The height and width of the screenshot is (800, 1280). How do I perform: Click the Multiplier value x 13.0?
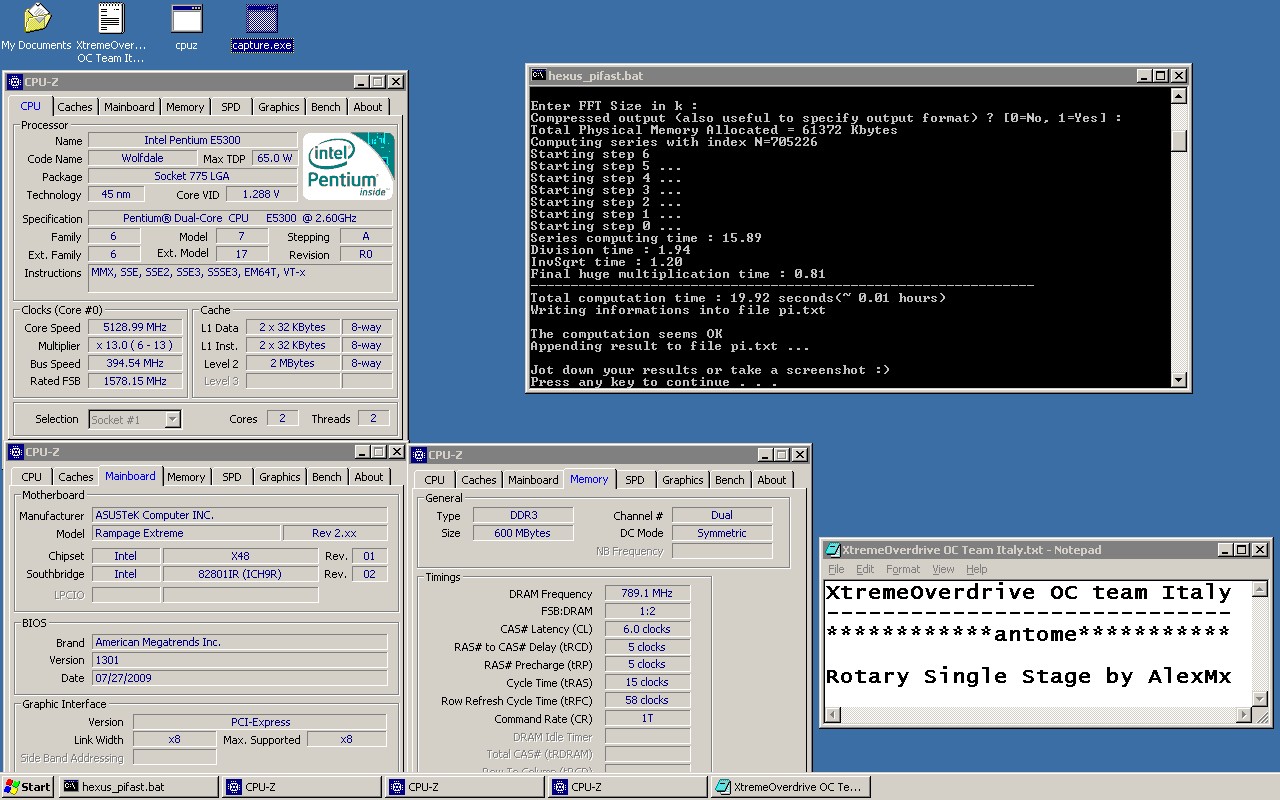click(x=135, y=345)
